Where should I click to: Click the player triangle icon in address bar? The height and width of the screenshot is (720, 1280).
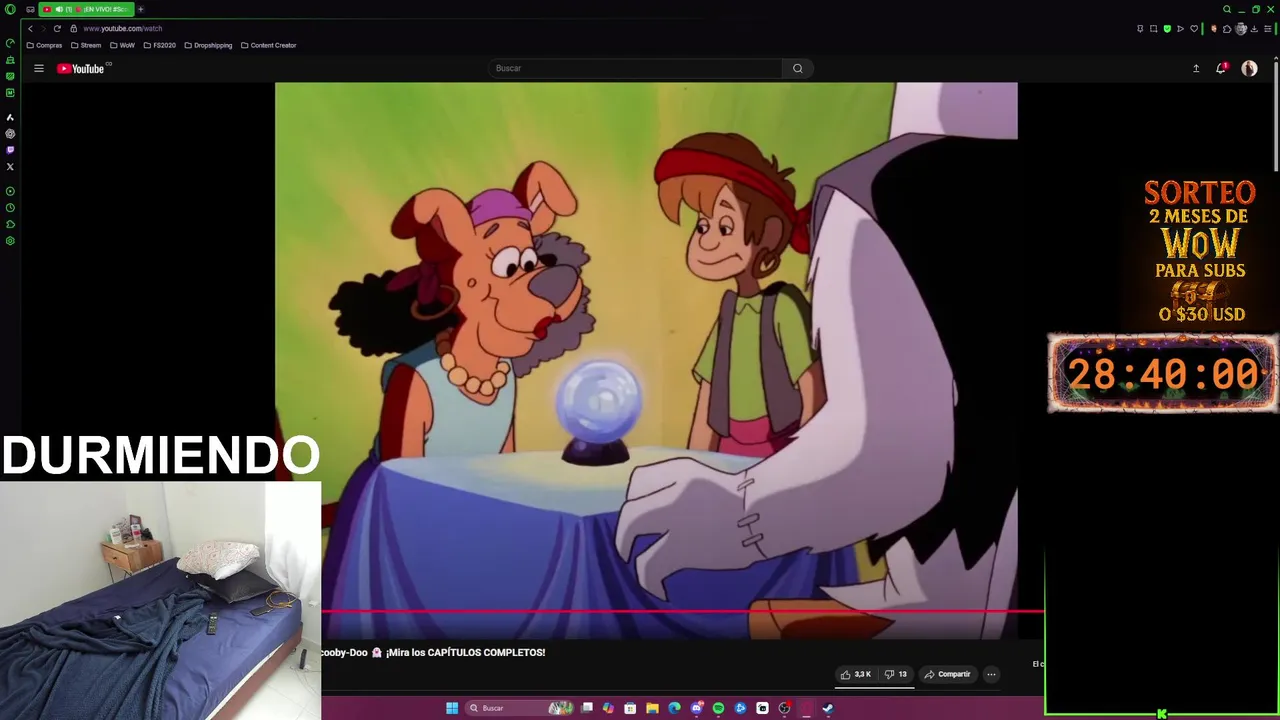[1180, 29]
